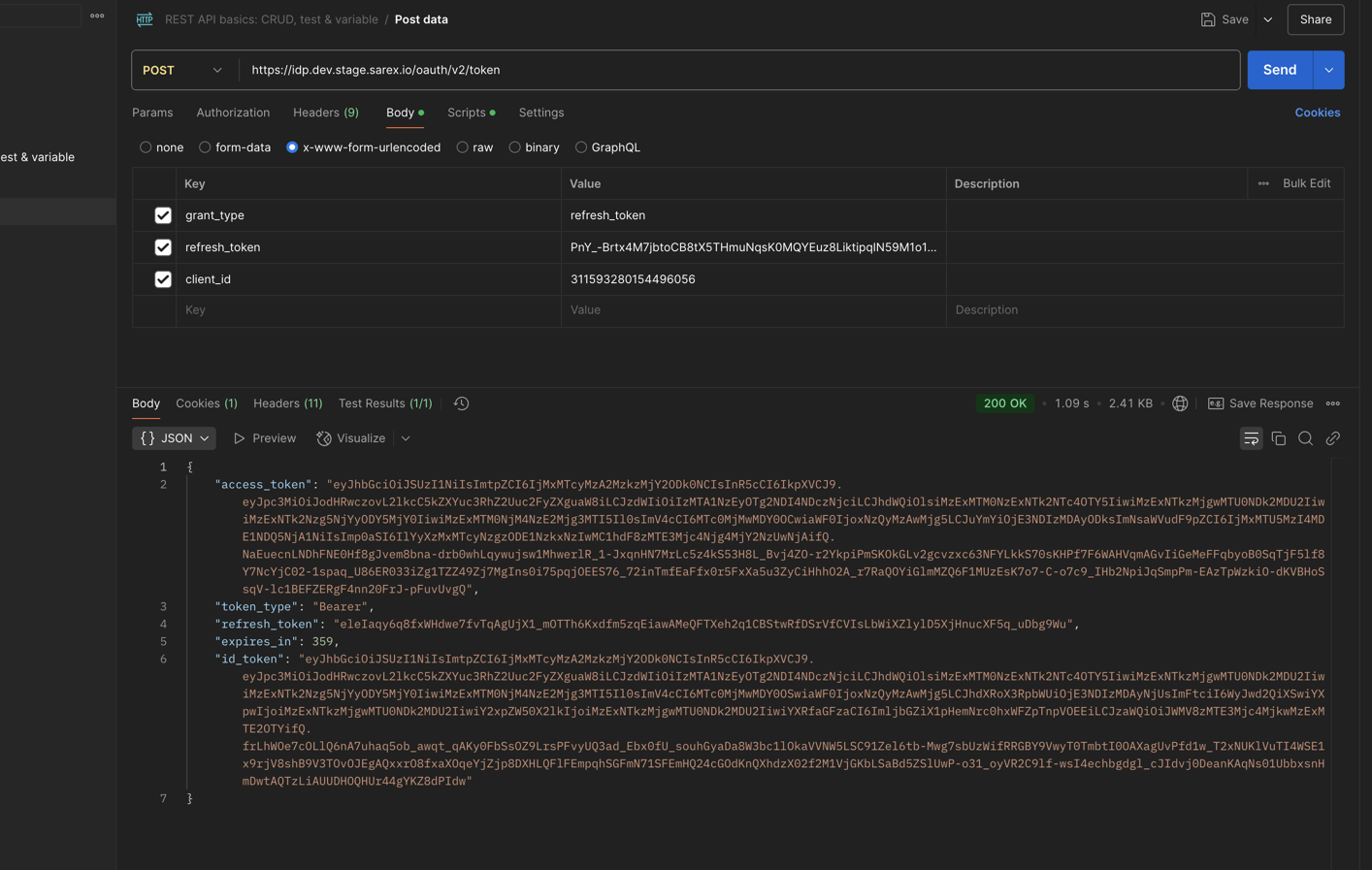Click the Save Response icon
Image resolution: width=1372 pixels, height=870 pixels.
[1216, 403]
